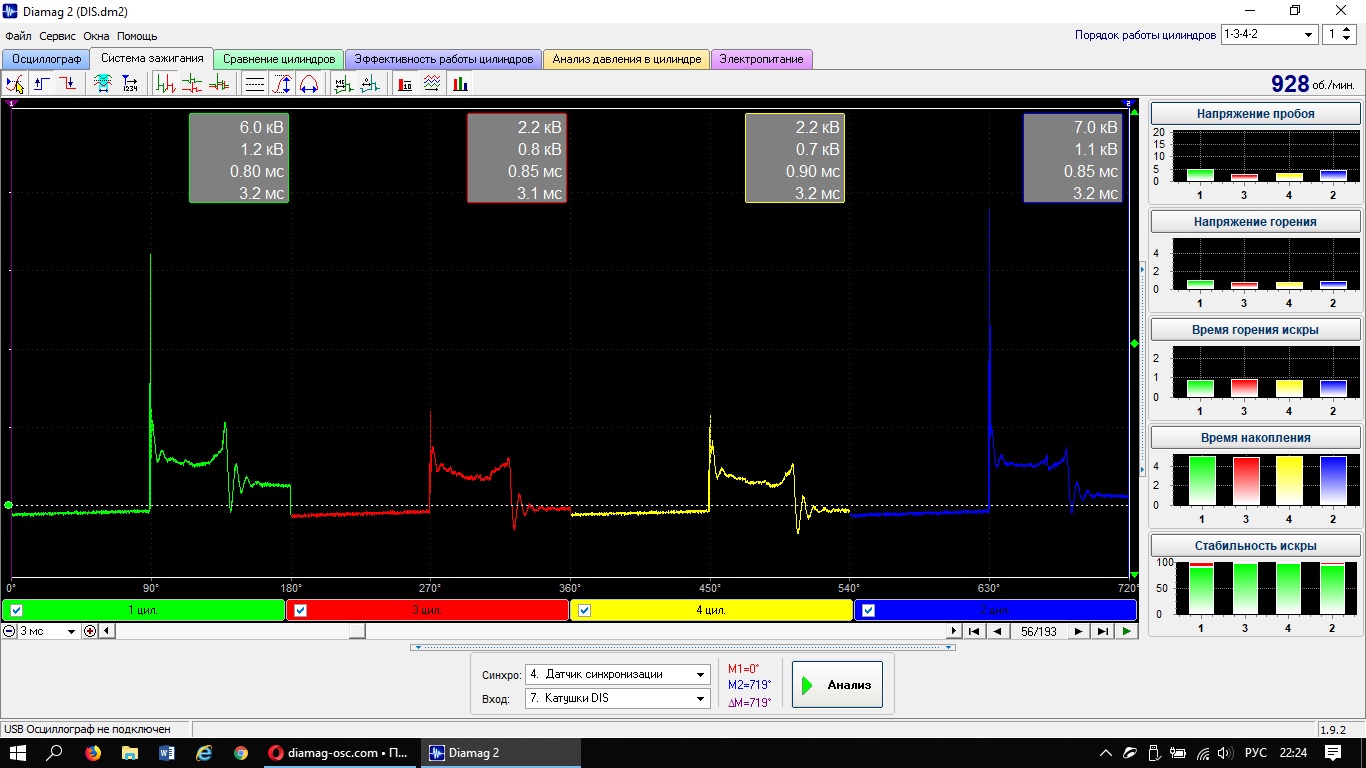Screen dimensions: 1366x768
Task: Toggle the horizontal grid lines icon
Action: pos(255,84)
